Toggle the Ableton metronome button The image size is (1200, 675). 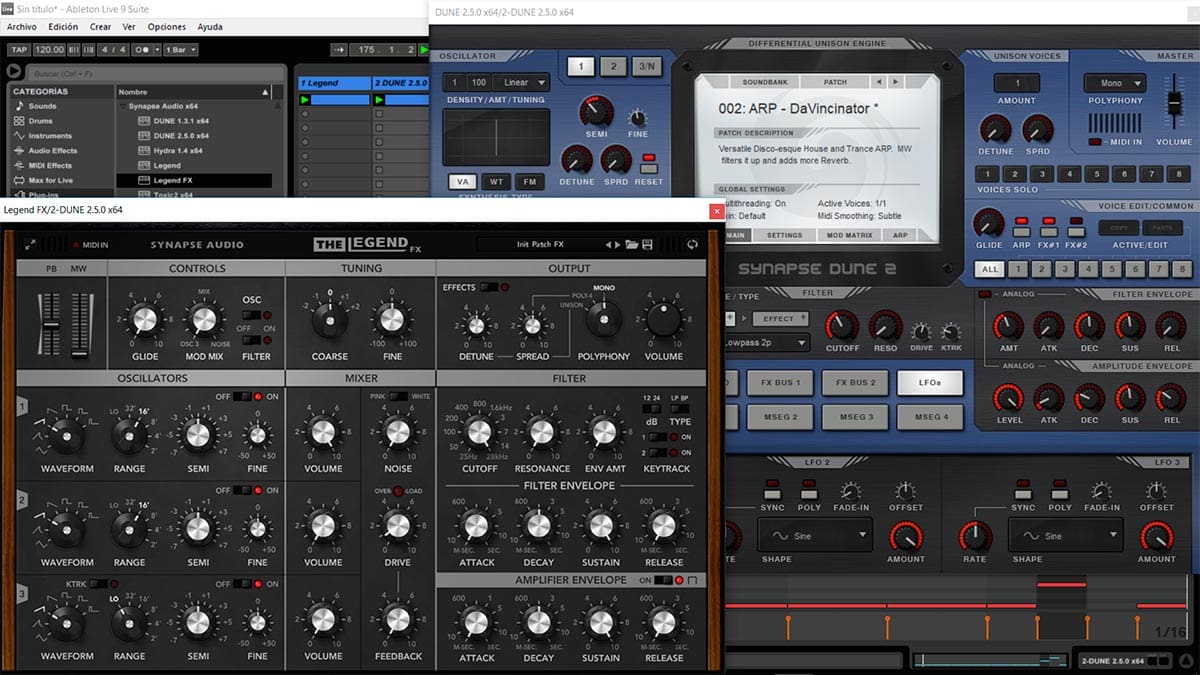pos(142,50)
